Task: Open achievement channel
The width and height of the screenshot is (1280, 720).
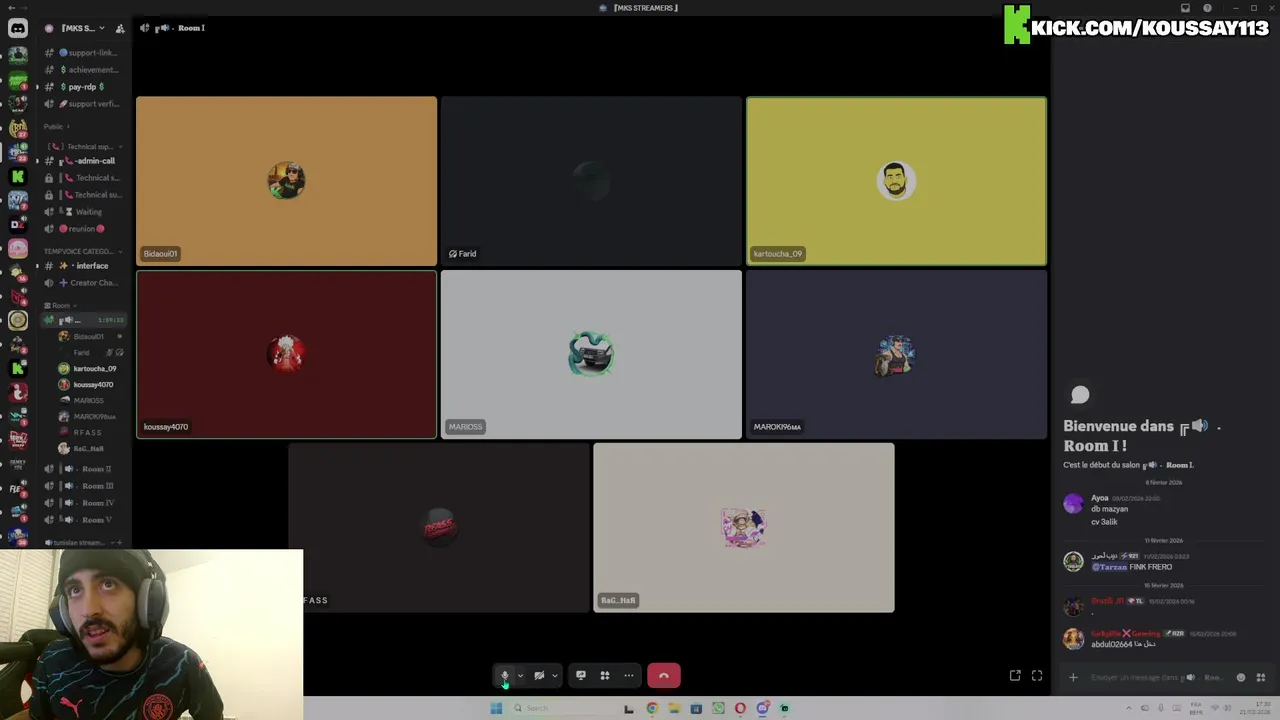Action: (82, 70)
